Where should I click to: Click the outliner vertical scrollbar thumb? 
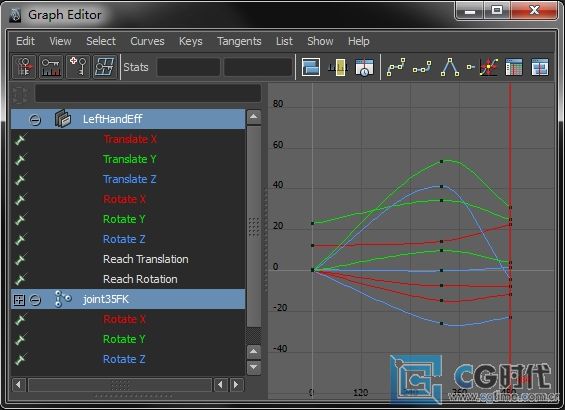coord(254,226)
